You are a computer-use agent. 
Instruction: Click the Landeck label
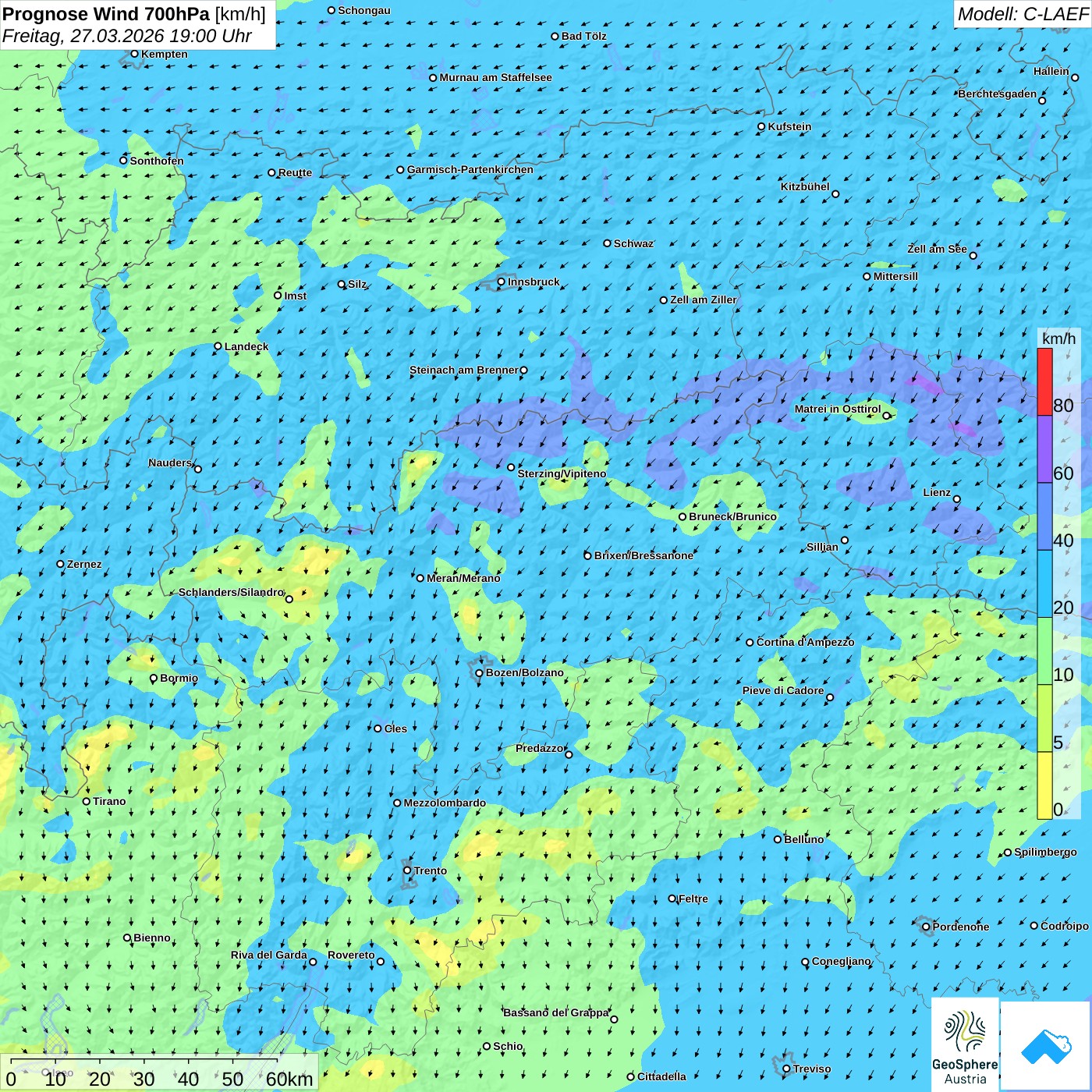click(246, 346)
